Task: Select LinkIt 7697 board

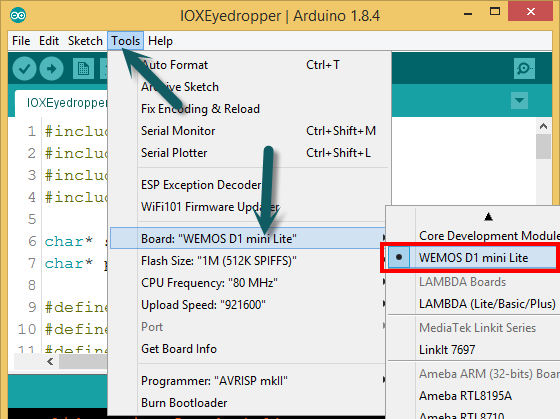Action: 474,349
